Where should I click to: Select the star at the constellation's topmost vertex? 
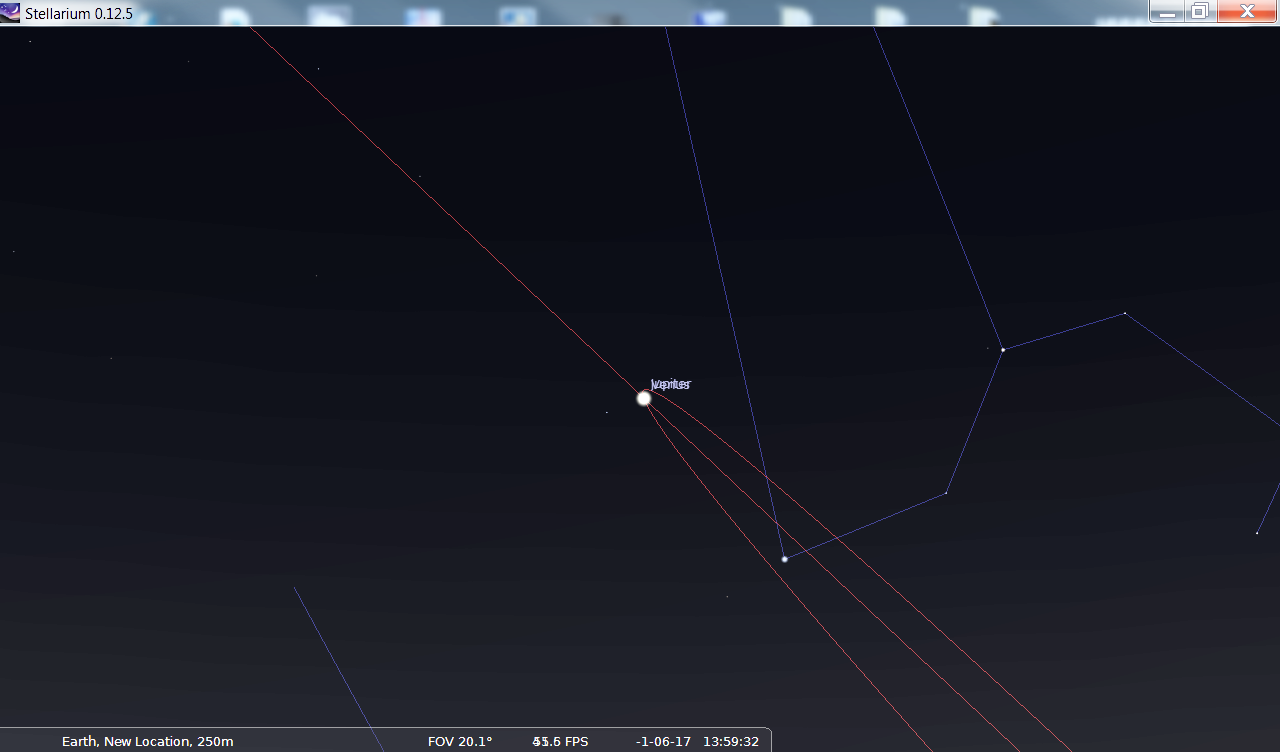pyautogui.click(x=1124, y=313)
